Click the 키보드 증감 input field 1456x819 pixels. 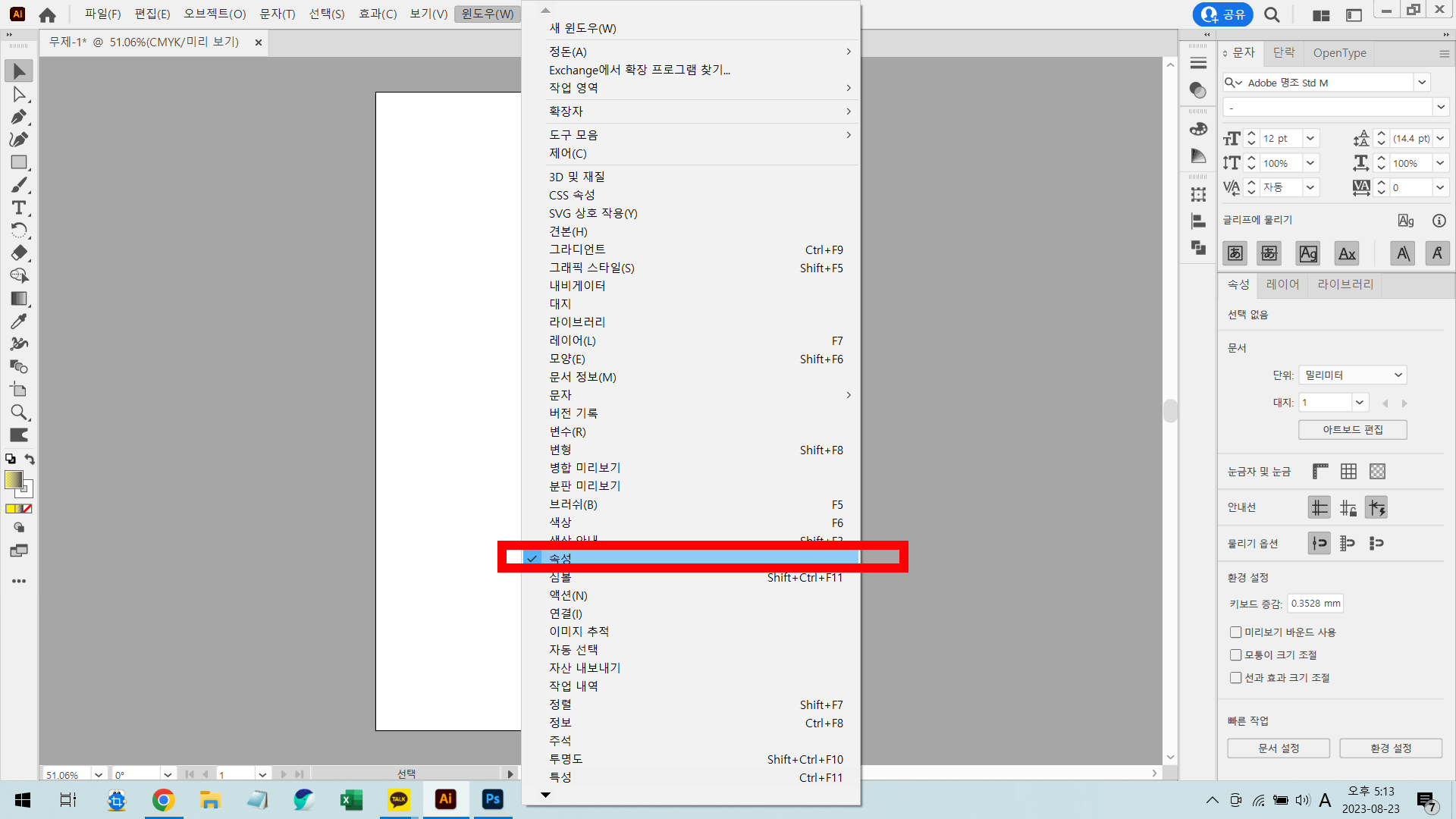pos(1316,604)
